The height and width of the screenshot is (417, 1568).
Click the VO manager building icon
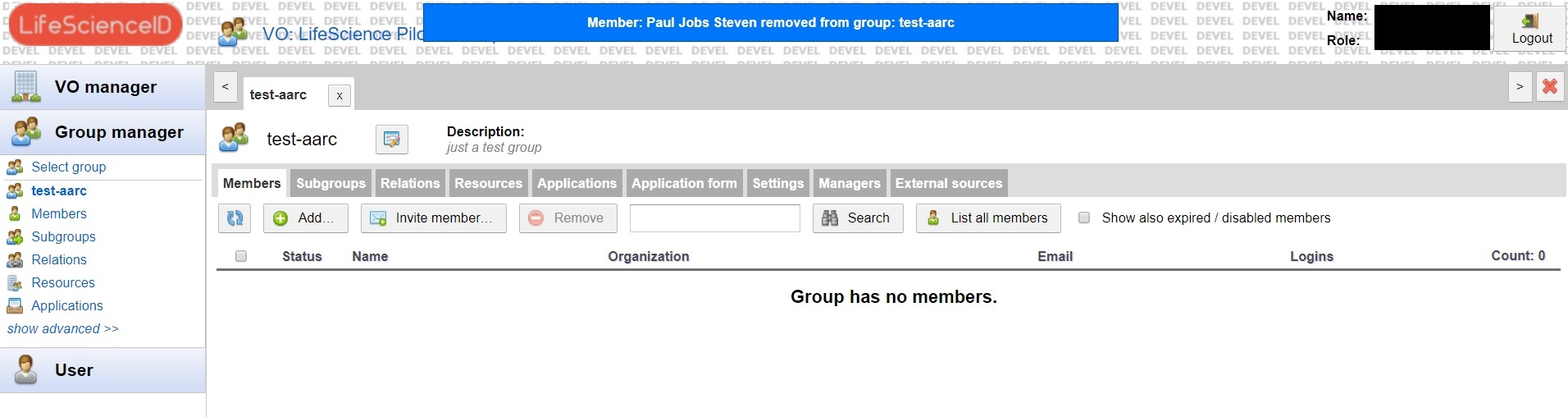click(x=25, y=86)
